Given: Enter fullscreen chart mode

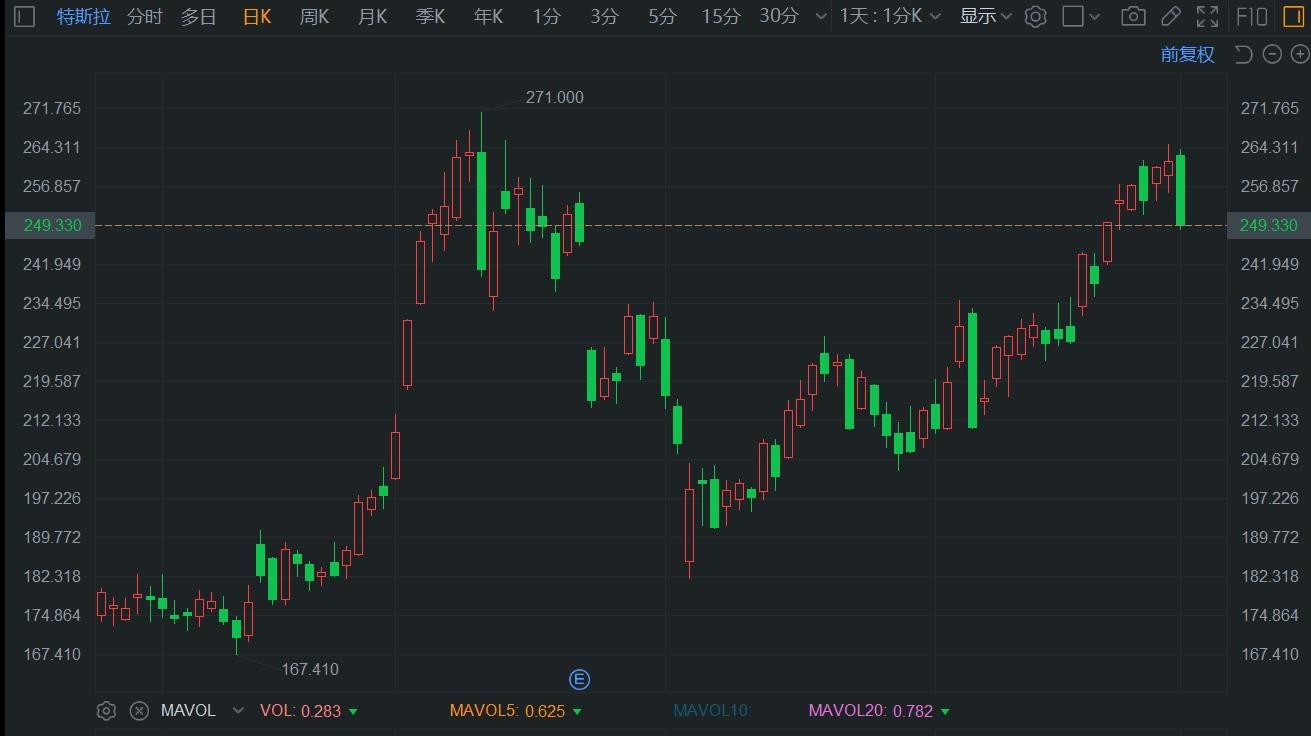Looking at the screenshot, I should click(1207, 16).
